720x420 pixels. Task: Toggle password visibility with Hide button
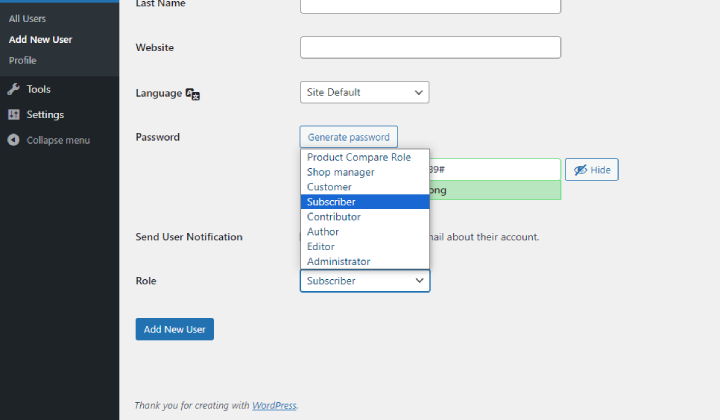click(591, 170)
